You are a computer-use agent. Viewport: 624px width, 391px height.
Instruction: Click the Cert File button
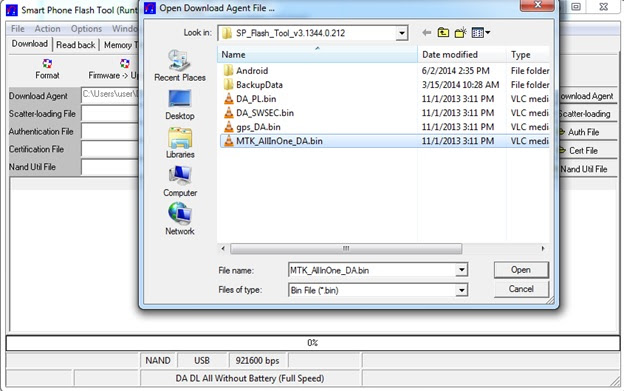coord(588,150)
